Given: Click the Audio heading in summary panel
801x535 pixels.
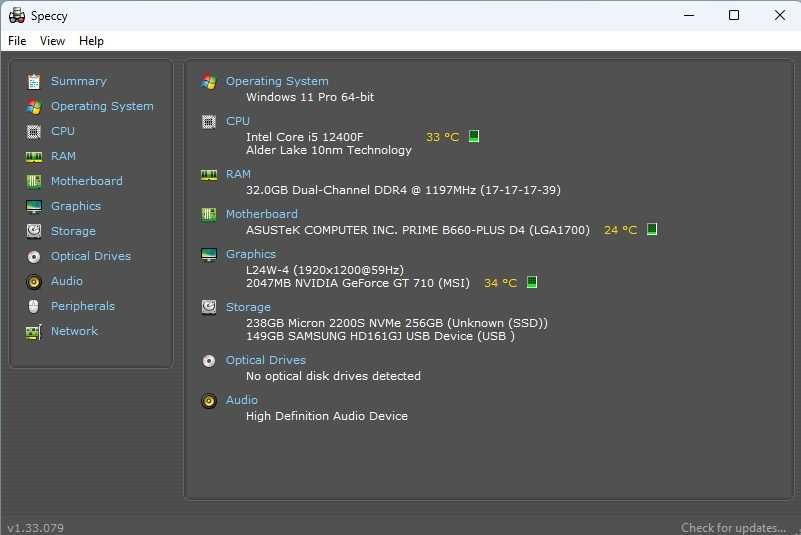Looking at the screenshot, I should 242,400.
